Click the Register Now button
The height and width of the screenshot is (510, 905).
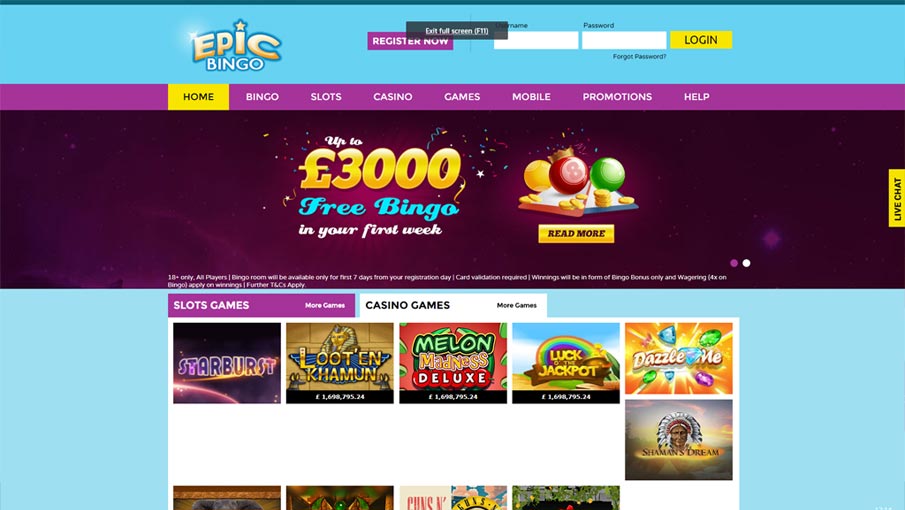(410, 41)
